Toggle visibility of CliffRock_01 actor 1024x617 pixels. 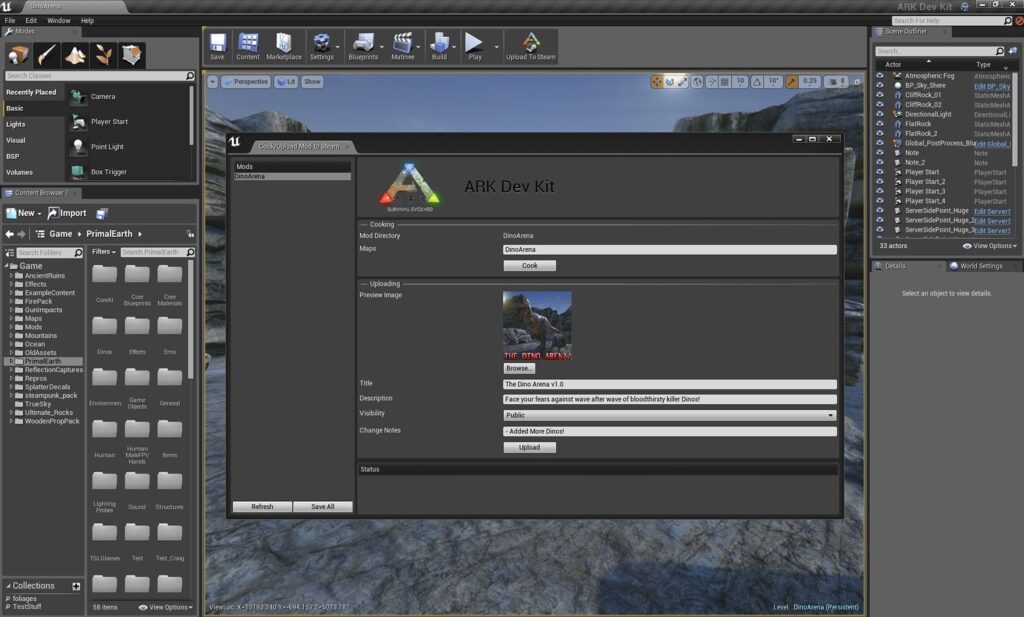coord(880,95)
